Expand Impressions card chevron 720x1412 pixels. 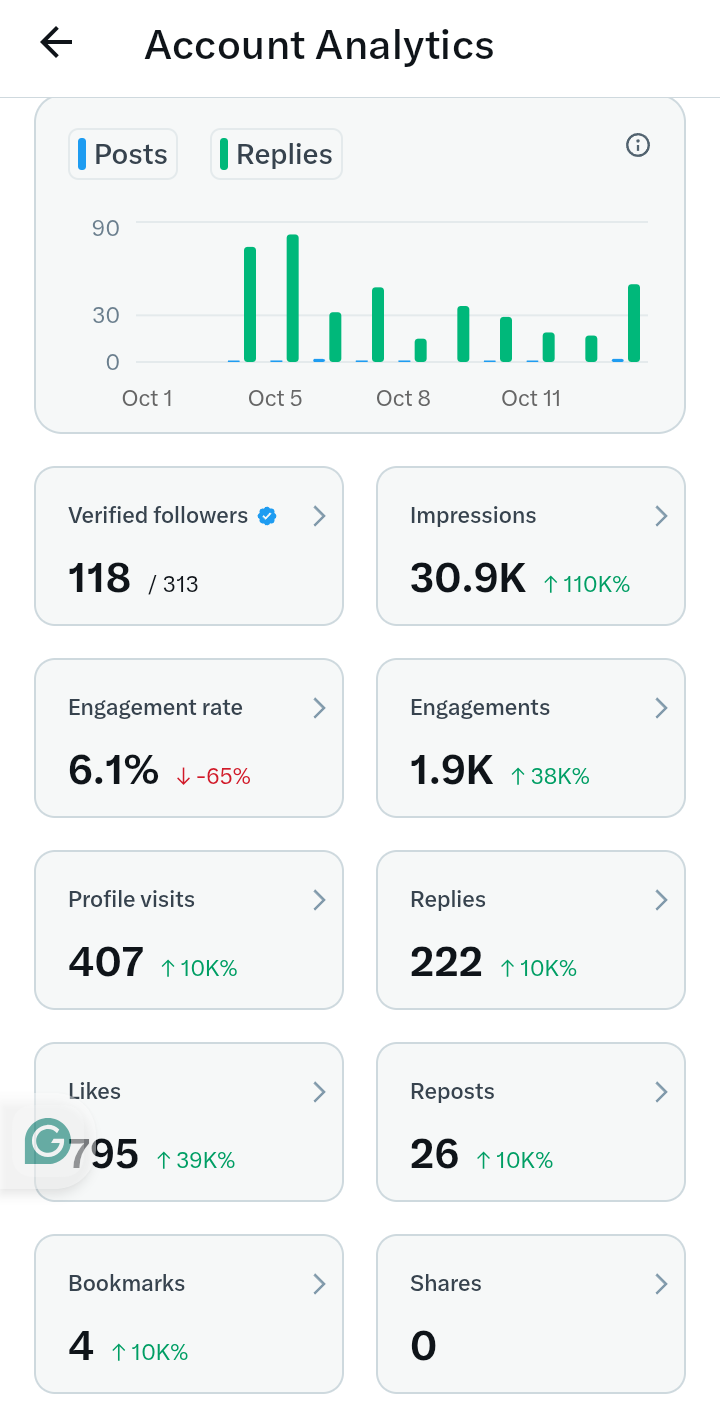click(x=661, y=516)
